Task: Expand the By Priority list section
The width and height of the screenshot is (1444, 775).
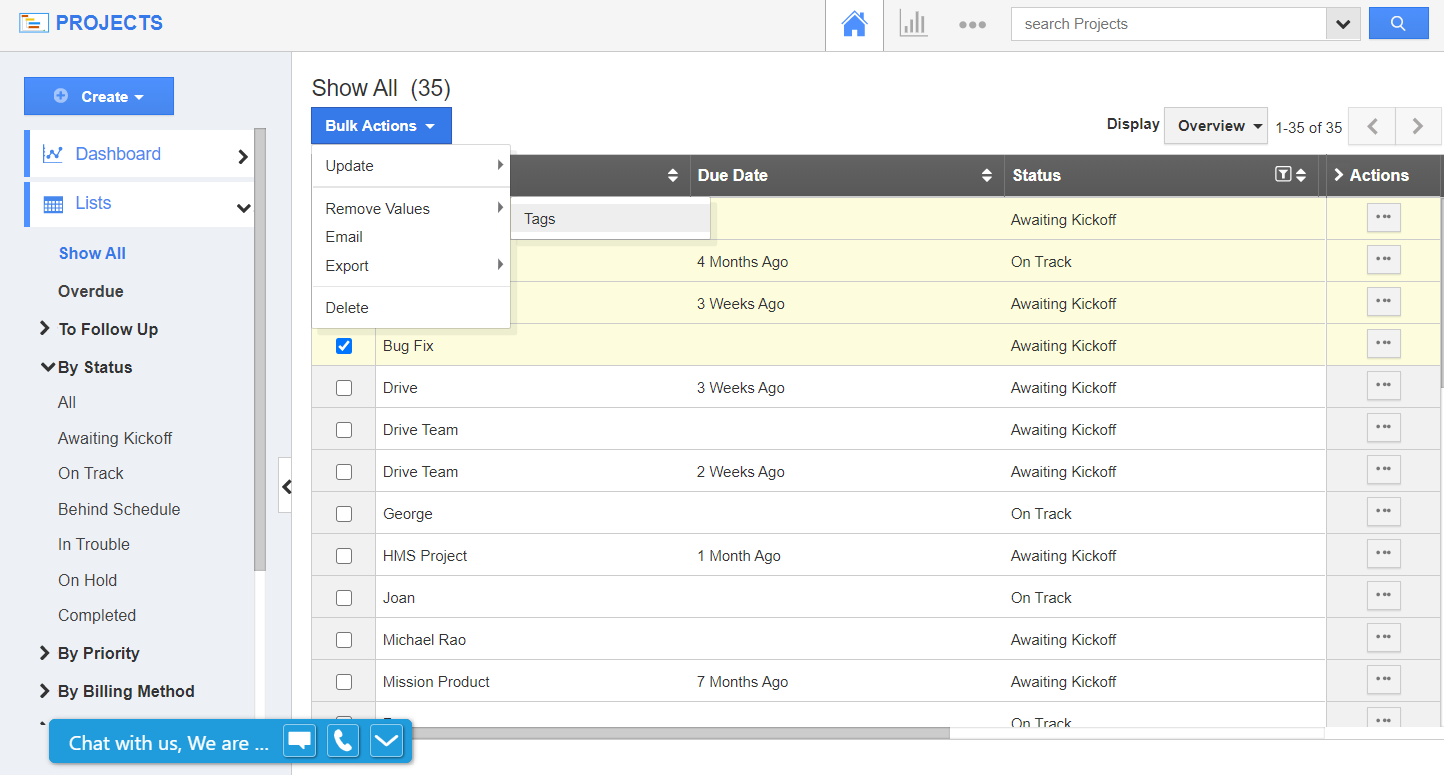Action: (x=98, y=653)
